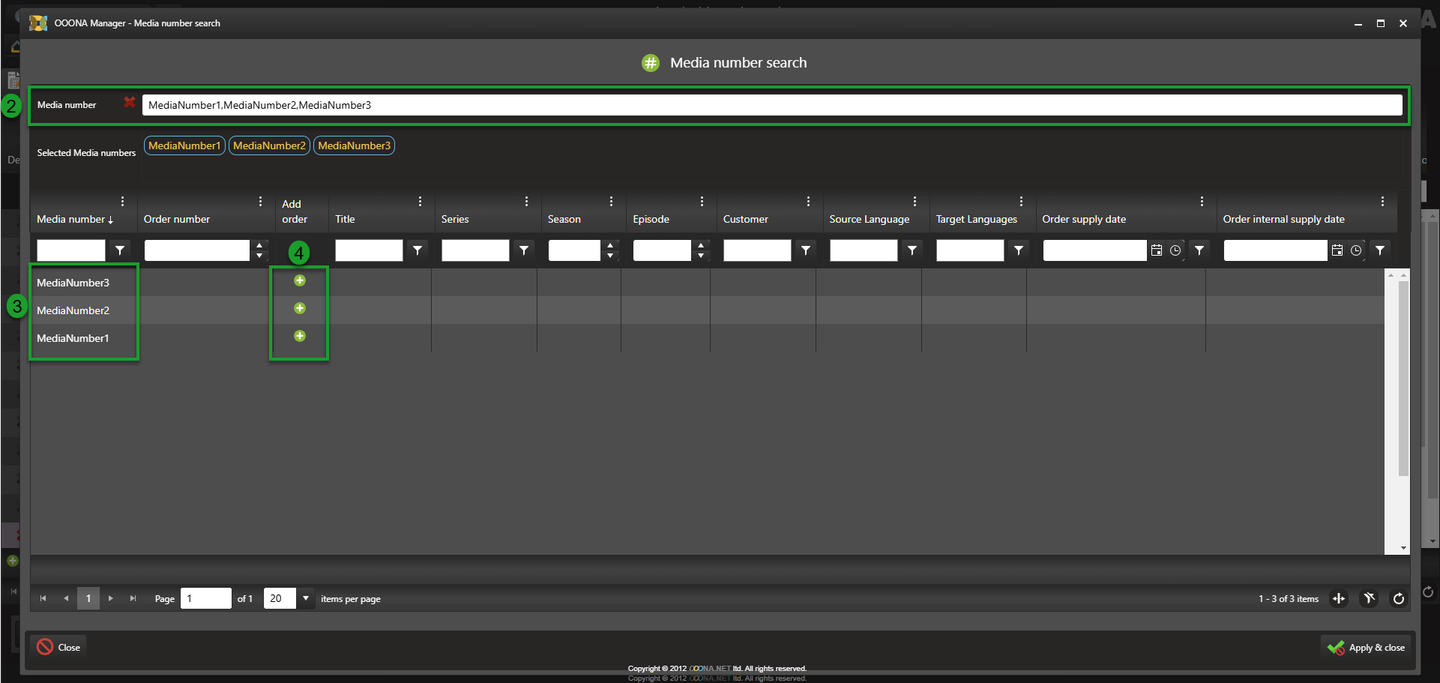Add order for MediaNumber3 row
This screenshot has height=683, width=1440.
(x=299, y=281)
